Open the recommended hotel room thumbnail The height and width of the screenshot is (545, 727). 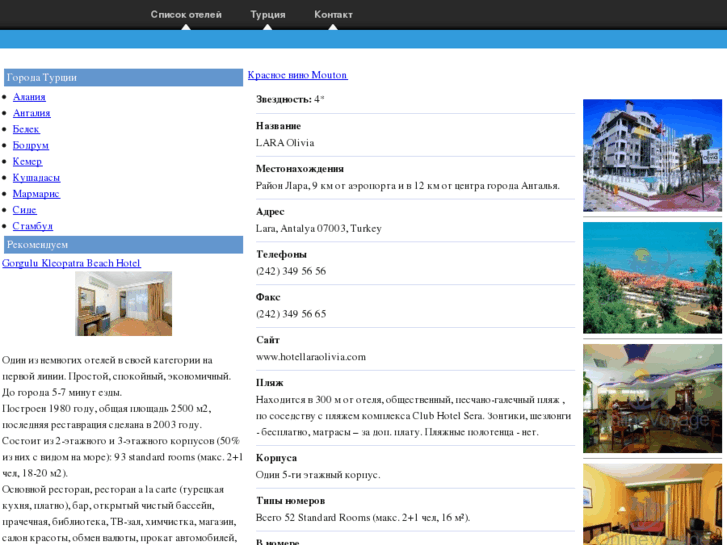click(123, 303)
